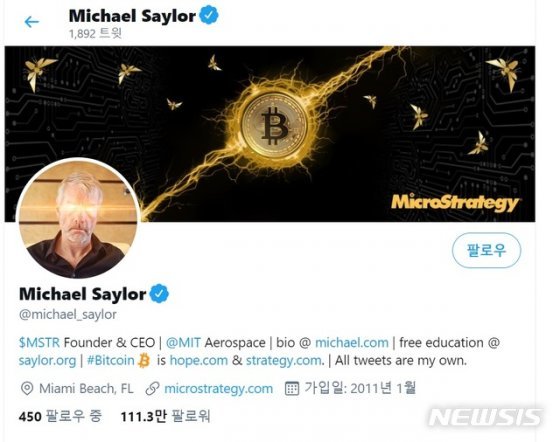This screenshot has height=442, width=560.
Task: Click the calendar join date icon
Action: pyautogui.click(x=291, y=388)
